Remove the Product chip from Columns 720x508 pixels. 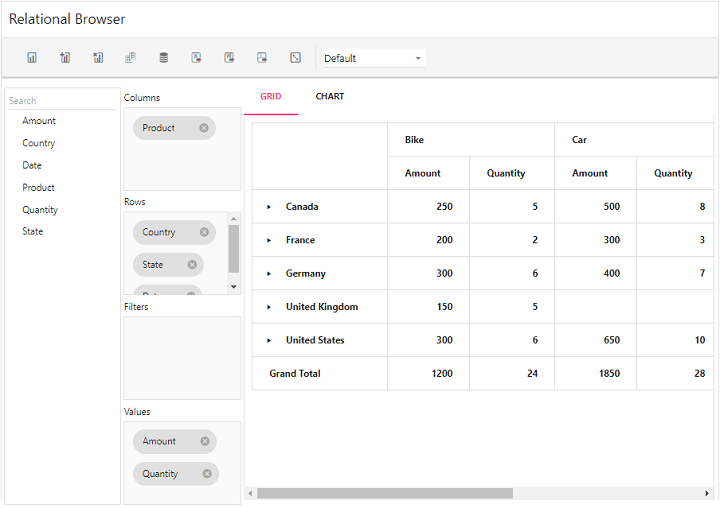pyautogui.click(x=204, y=128)
